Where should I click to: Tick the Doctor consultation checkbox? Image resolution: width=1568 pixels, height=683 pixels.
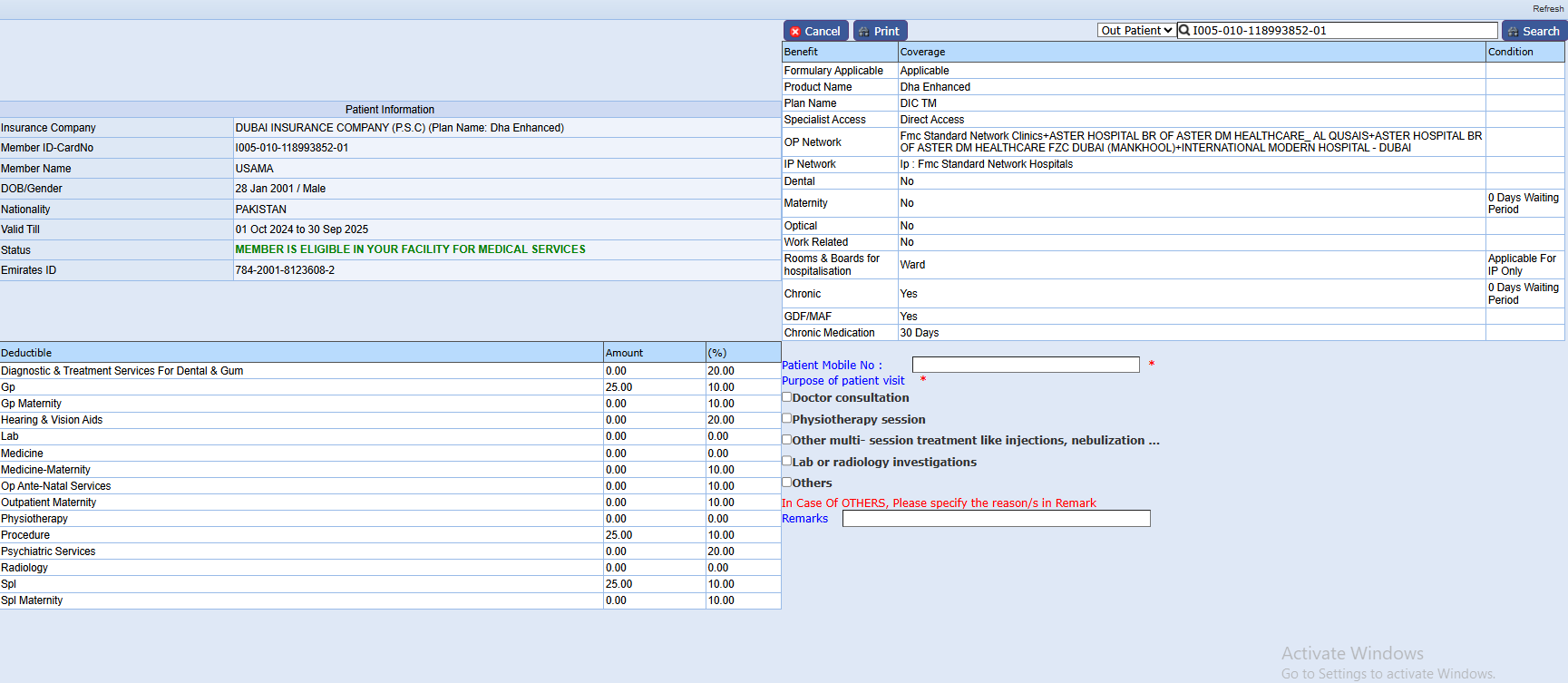click(x=787, y=397)
